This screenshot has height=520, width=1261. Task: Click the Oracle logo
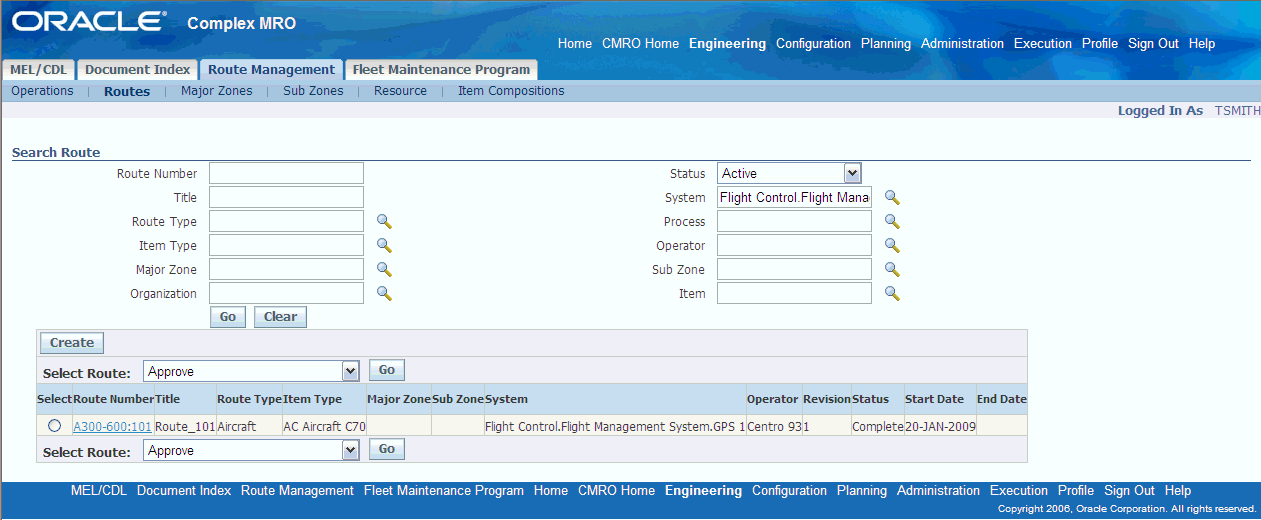tap(89, 21)
